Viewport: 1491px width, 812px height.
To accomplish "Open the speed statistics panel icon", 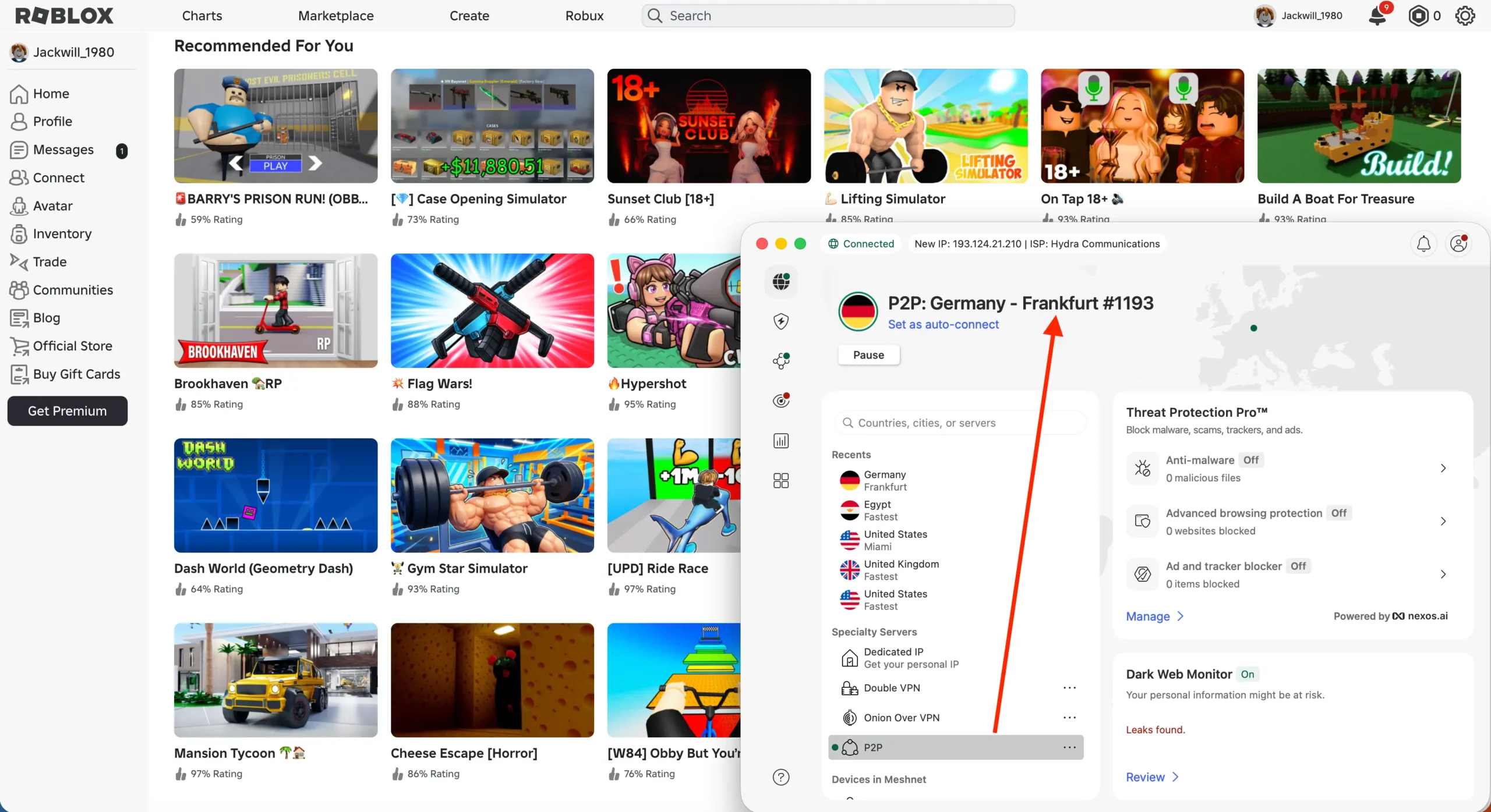I will click(780, 440).
